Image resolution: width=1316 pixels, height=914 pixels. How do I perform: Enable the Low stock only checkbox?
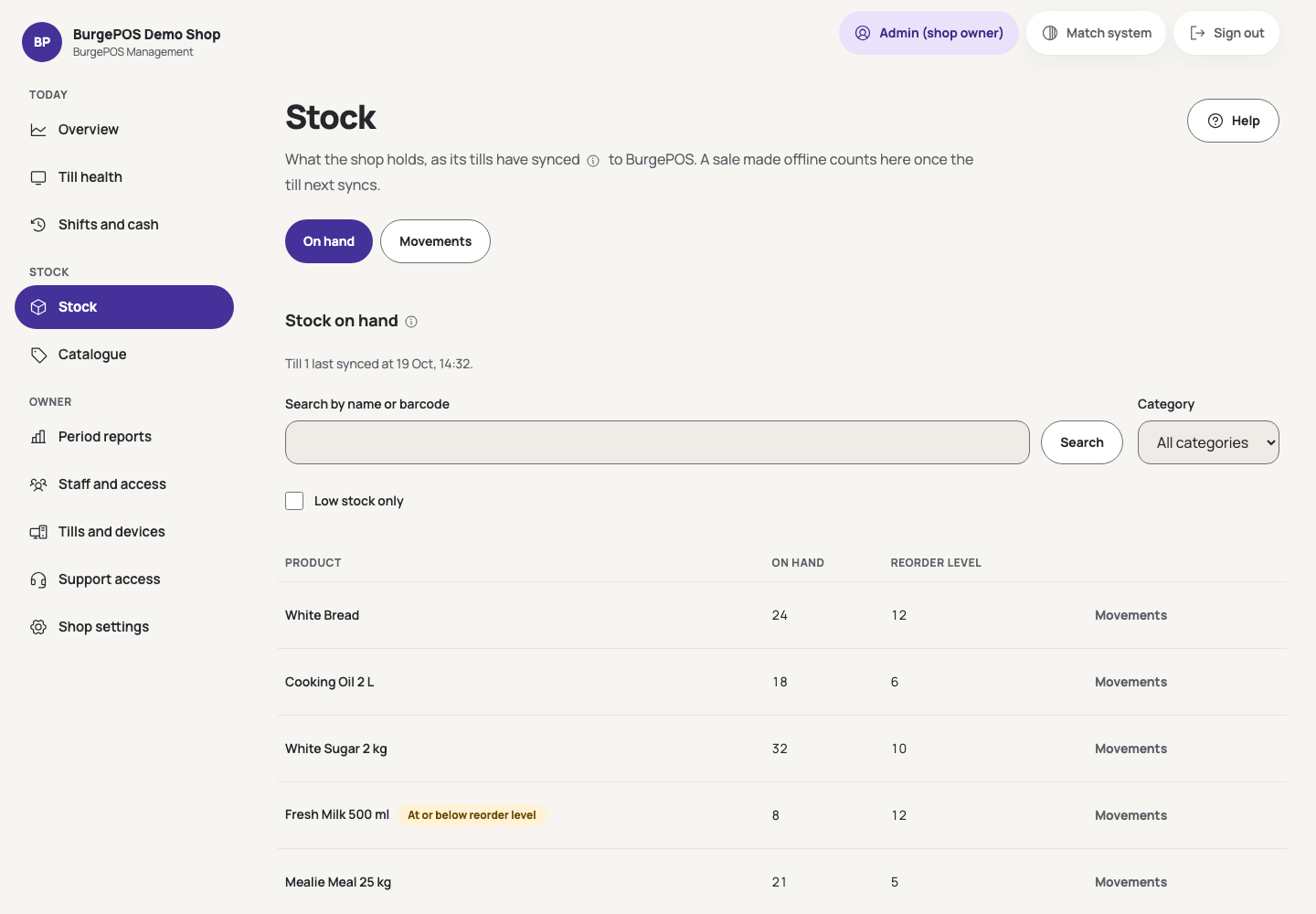click(x=294, y=501)
